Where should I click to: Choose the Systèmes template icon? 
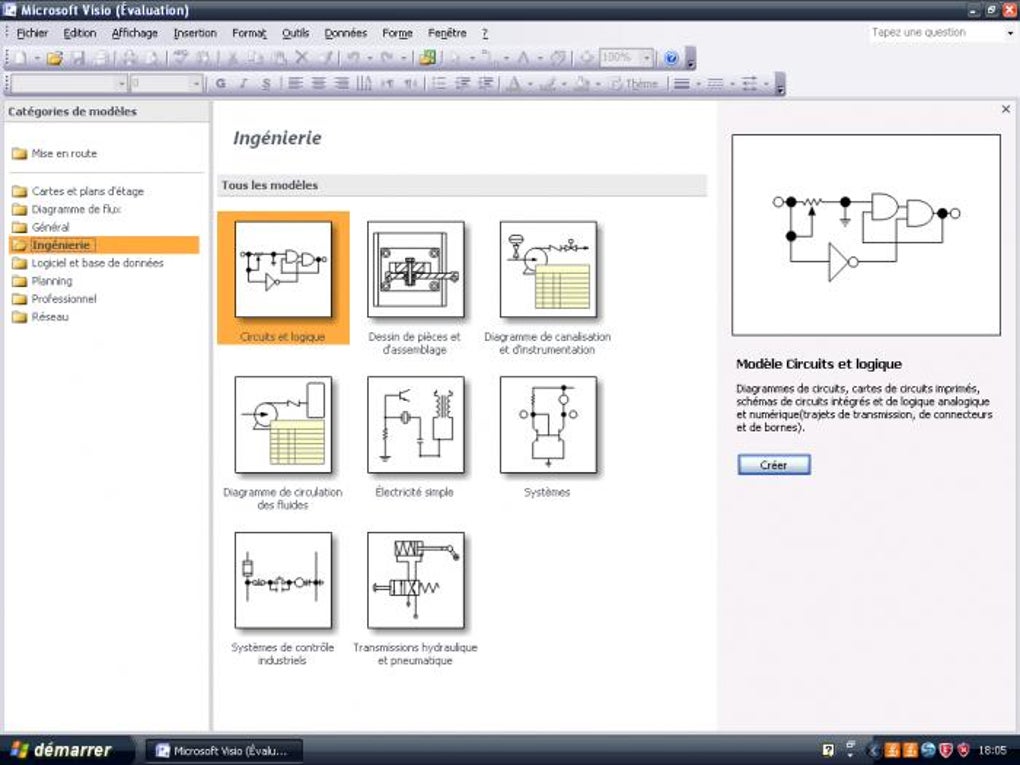pyautogui.click(x=548, y=425)
